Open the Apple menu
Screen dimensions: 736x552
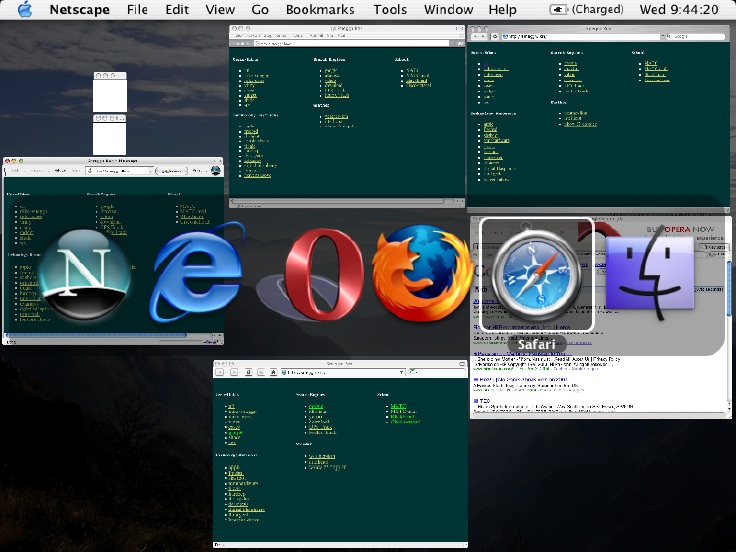pos(25,10)
